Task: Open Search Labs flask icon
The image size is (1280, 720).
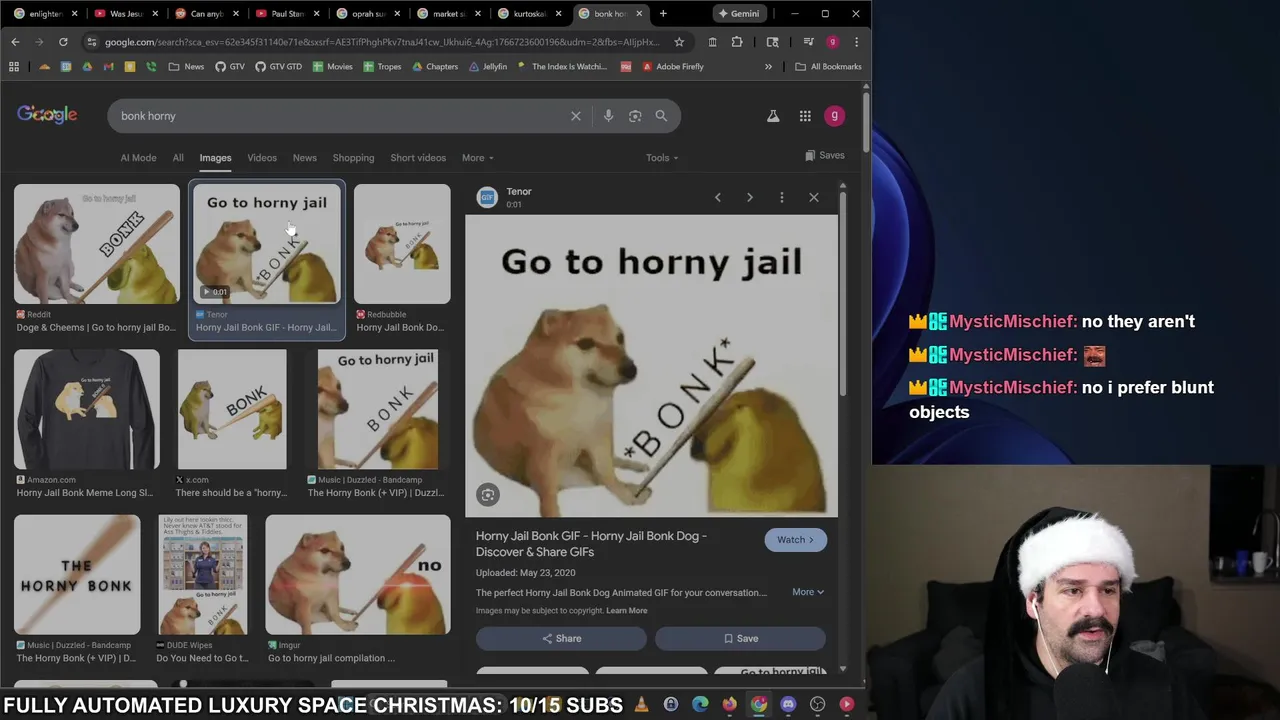Action: pos(773,116)
